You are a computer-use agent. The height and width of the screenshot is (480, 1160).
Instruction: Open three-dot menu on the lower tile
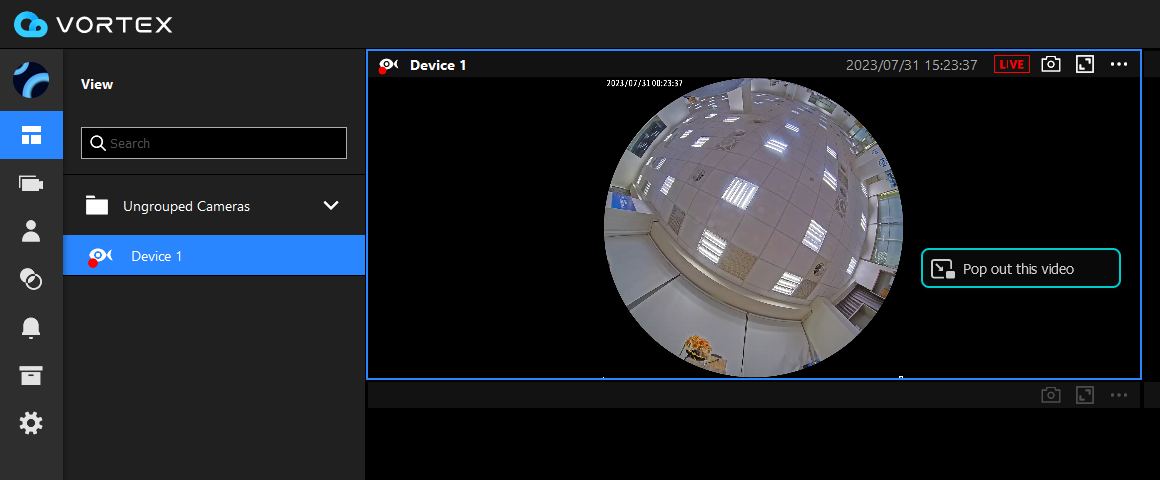[1118, 395]
